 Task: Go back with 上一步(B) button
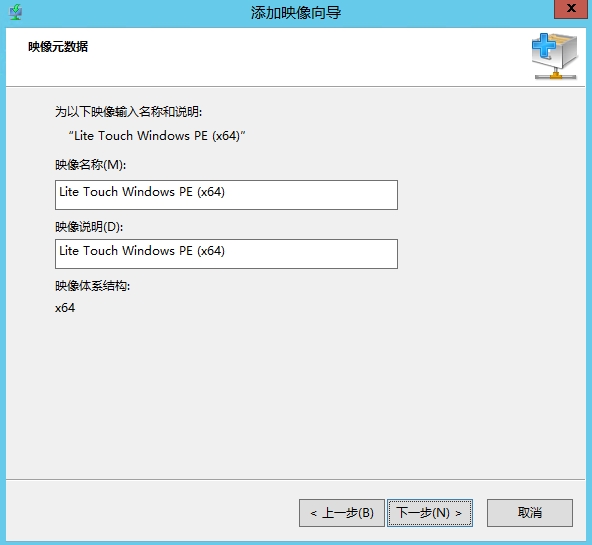click(342, 513)
